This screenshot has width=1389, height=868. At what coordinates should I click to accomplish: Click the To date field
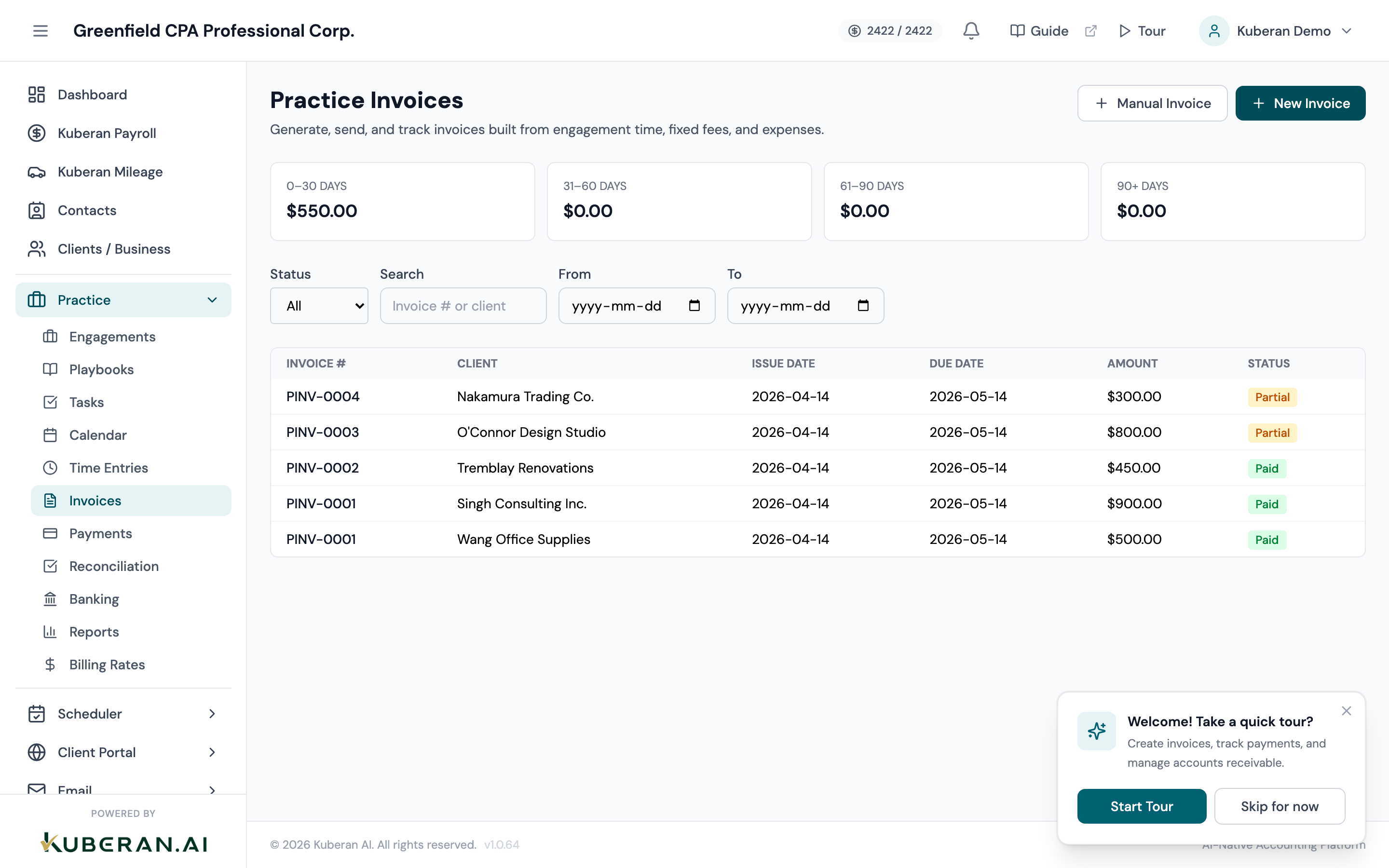pyautogui.click(x=805, y=305)
